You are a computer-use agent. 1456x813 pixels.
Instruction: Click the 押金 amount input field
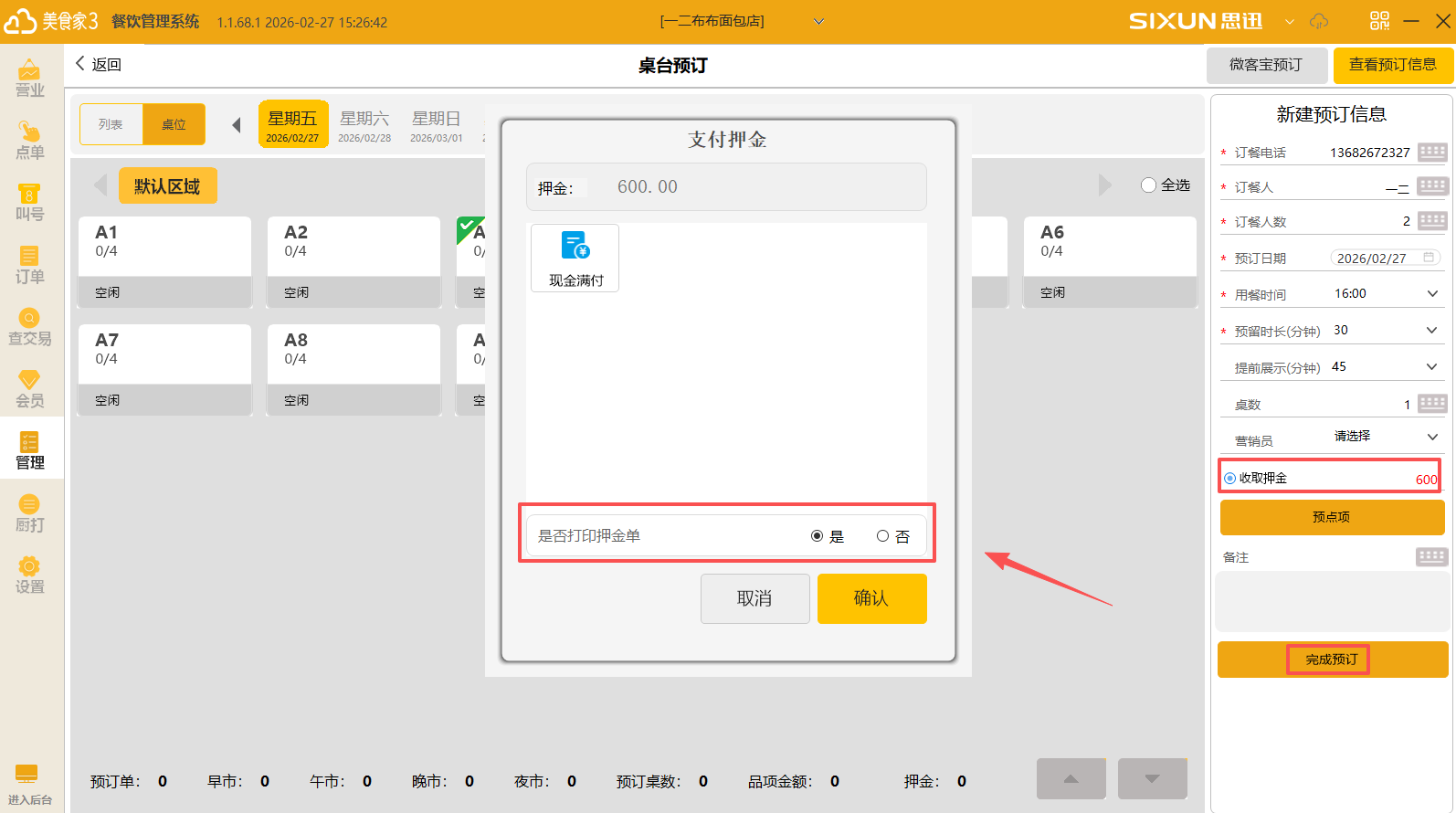point(749,187)
